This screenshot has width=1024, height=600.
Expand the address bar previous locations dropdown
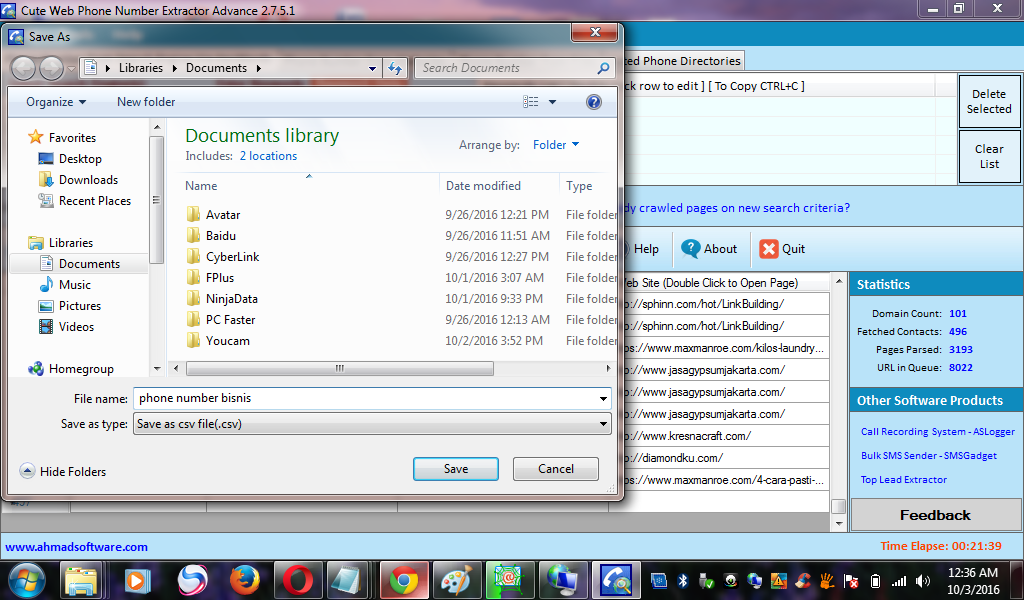click(x=372, y=68)
